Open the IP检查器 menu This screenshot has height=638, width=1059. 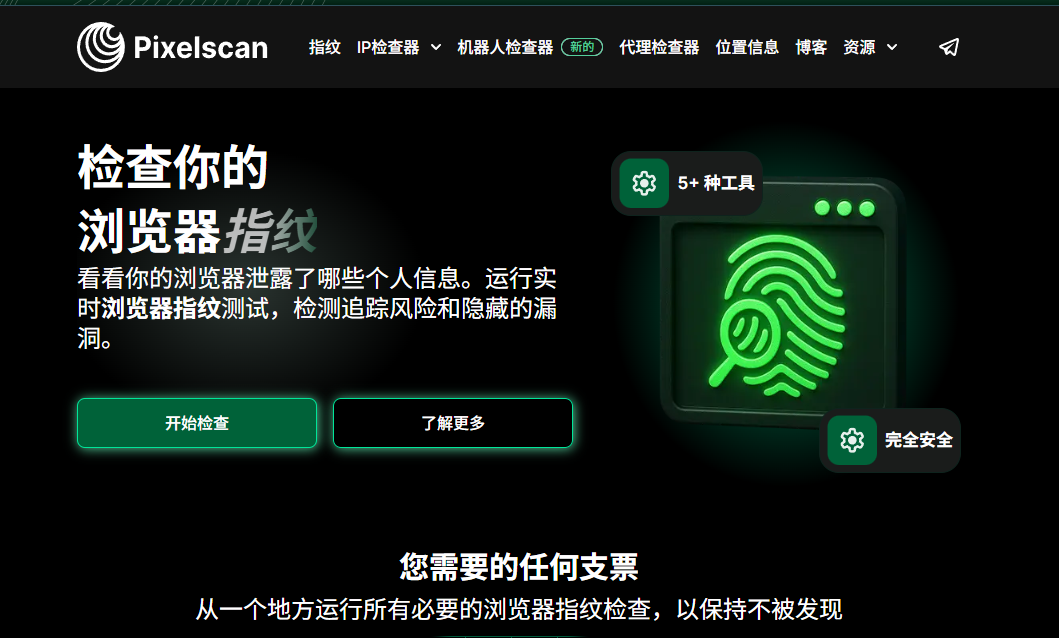388,47
